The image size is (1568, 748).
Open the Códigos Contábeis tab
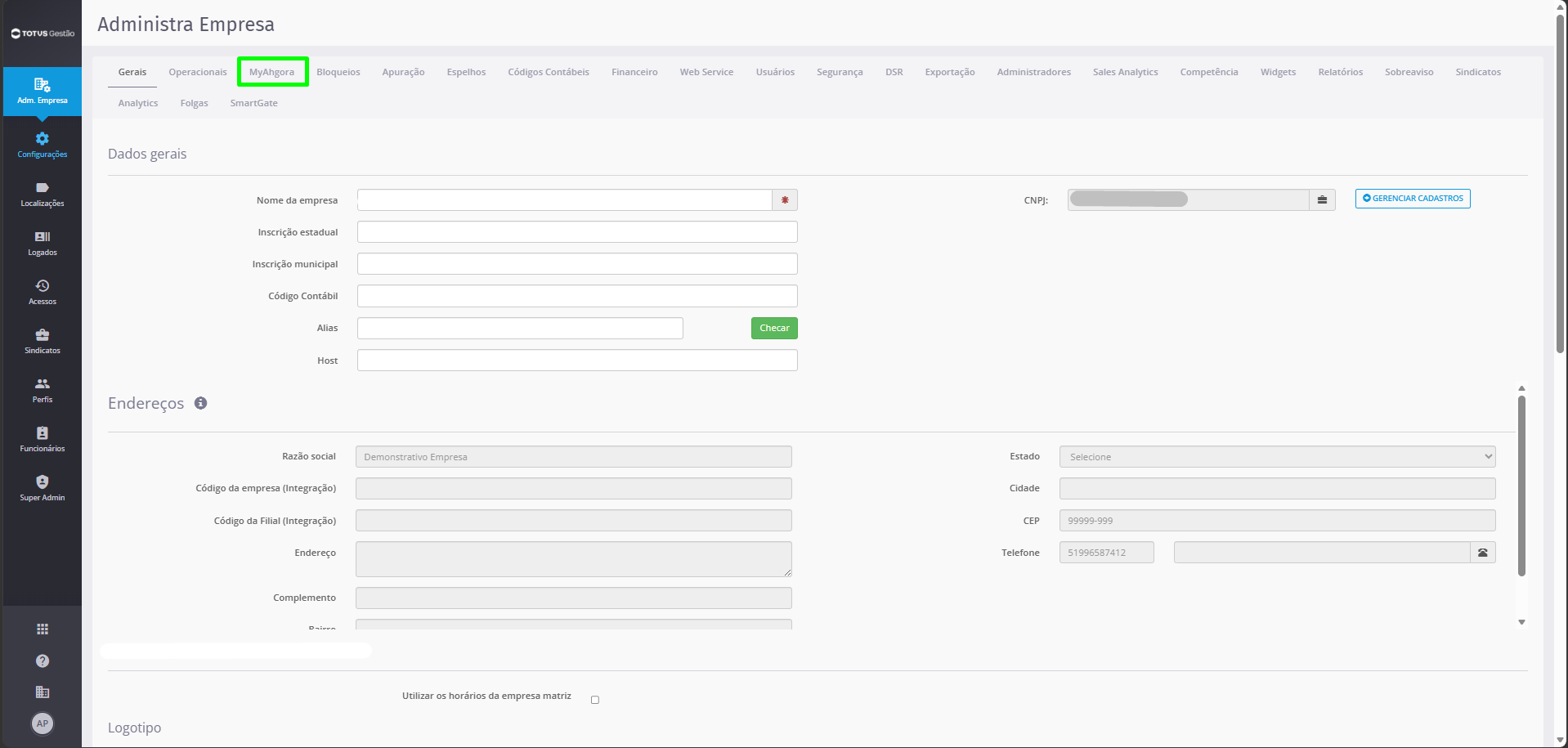(x=549, y=72)
